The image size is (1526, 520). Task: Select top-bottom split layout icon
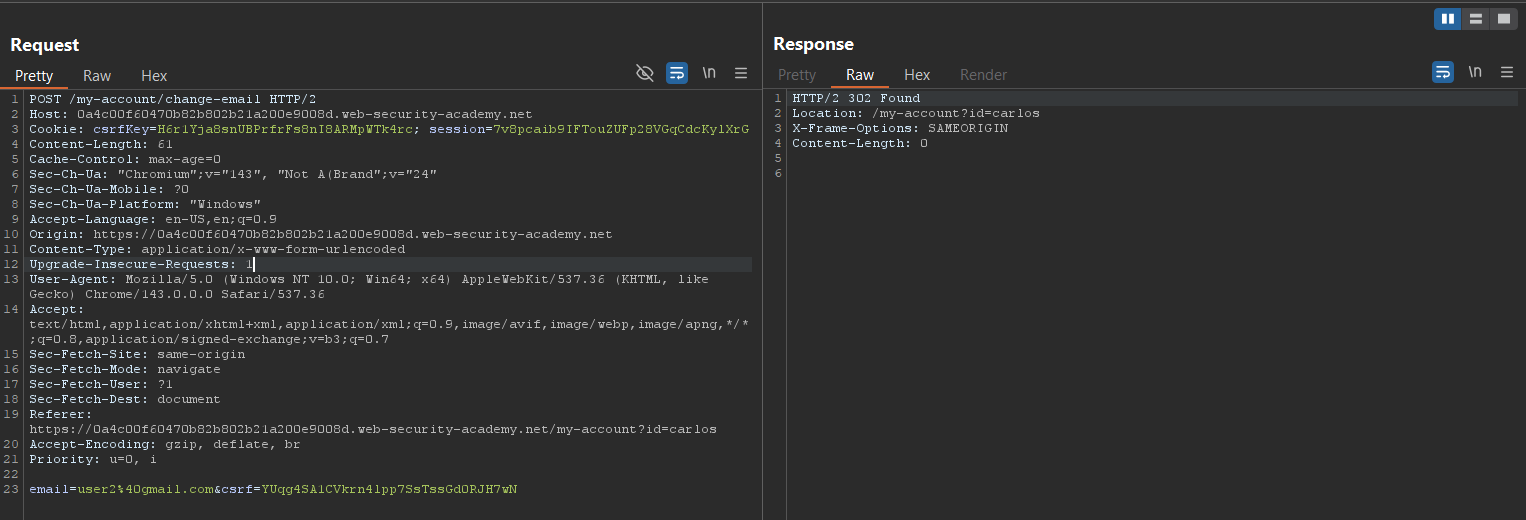tap(1476, 19)
